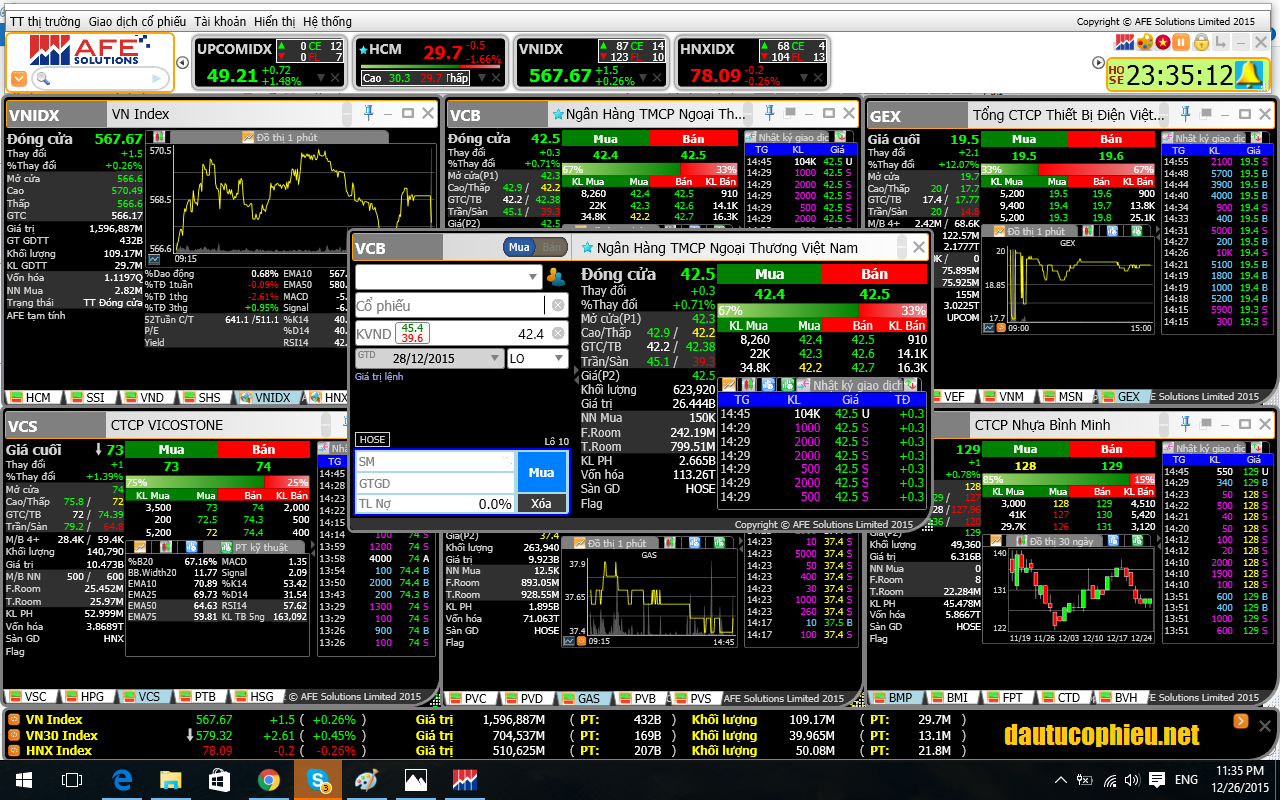
Task: Open the TT thị trường menu
Action: 45,21
